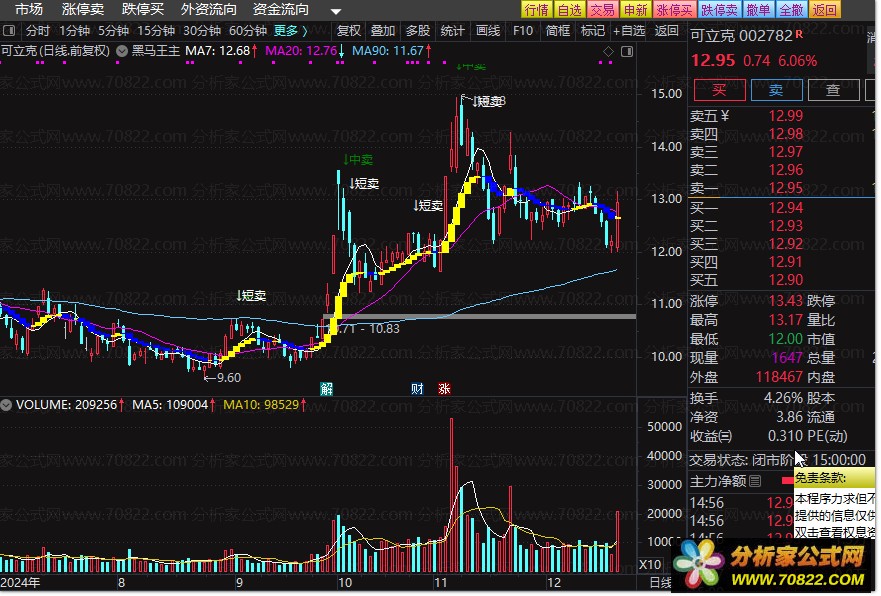Open the 主力净额 list icon
Screen dimensions: 881x596
point(755,481)
